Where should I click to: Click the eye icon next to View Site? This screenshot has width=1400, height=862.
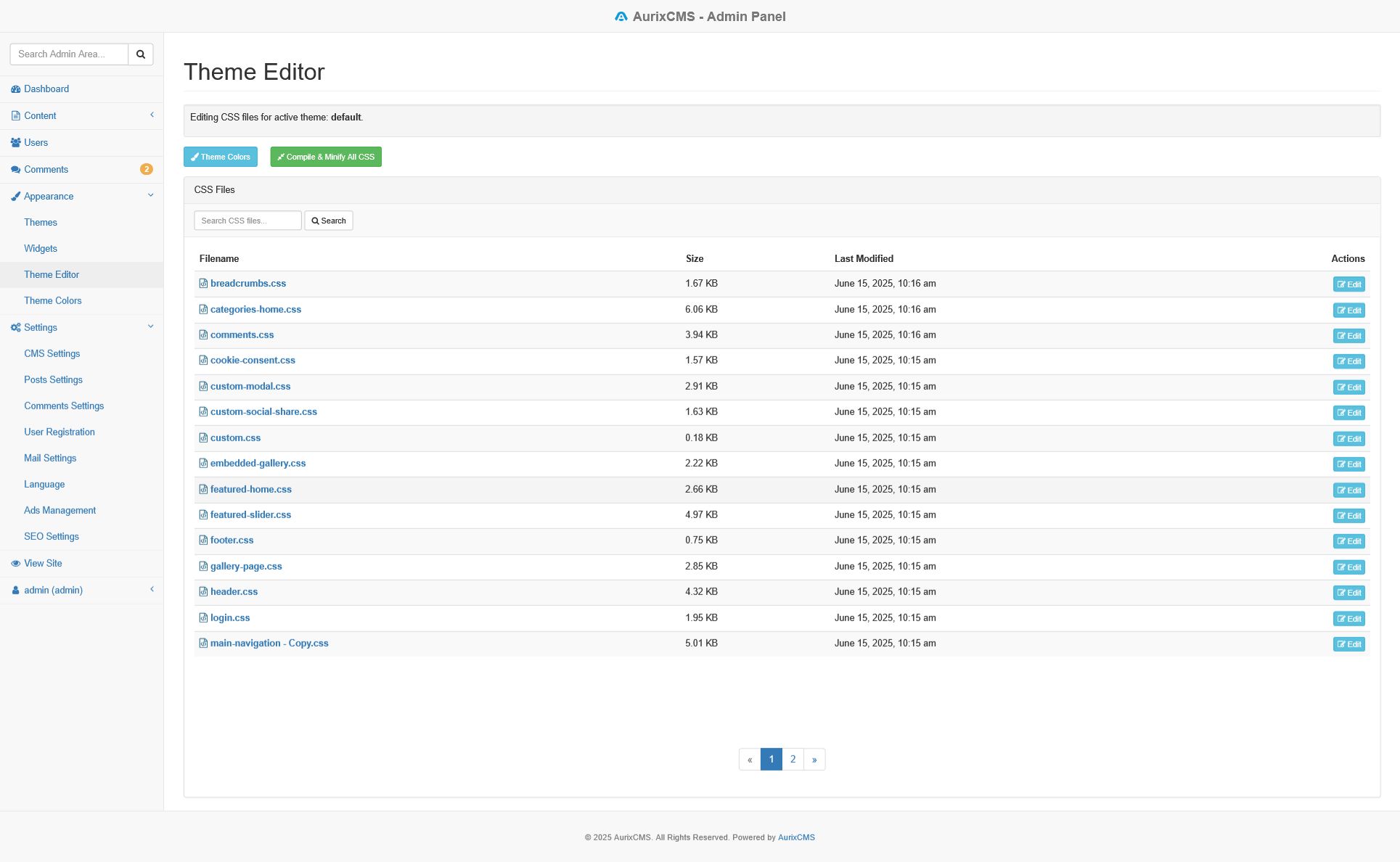click(x=15, y=564)
